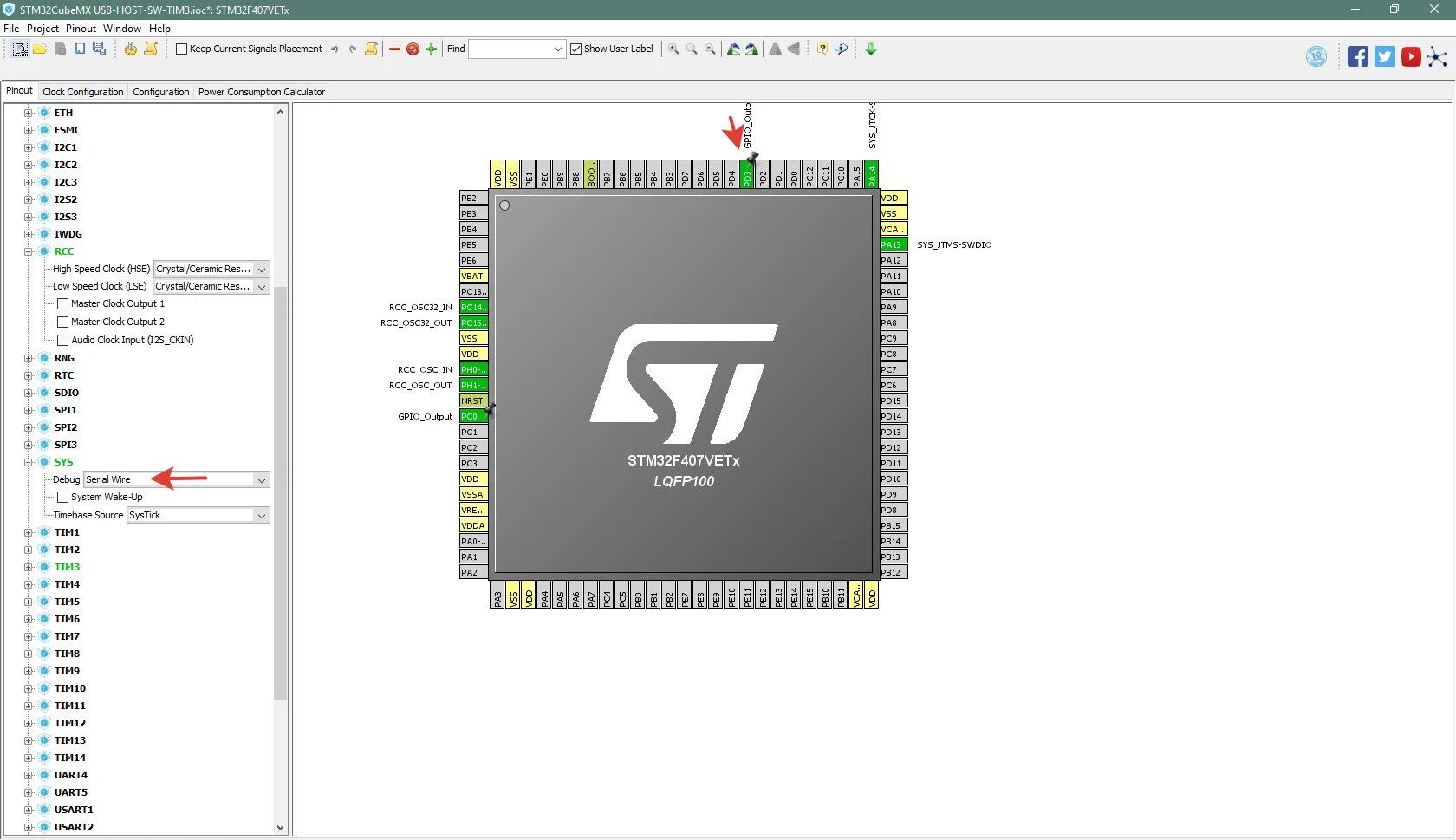Click the red minus toolbar icon
This screenshot has height=840, width=1456.
[395, 49]
